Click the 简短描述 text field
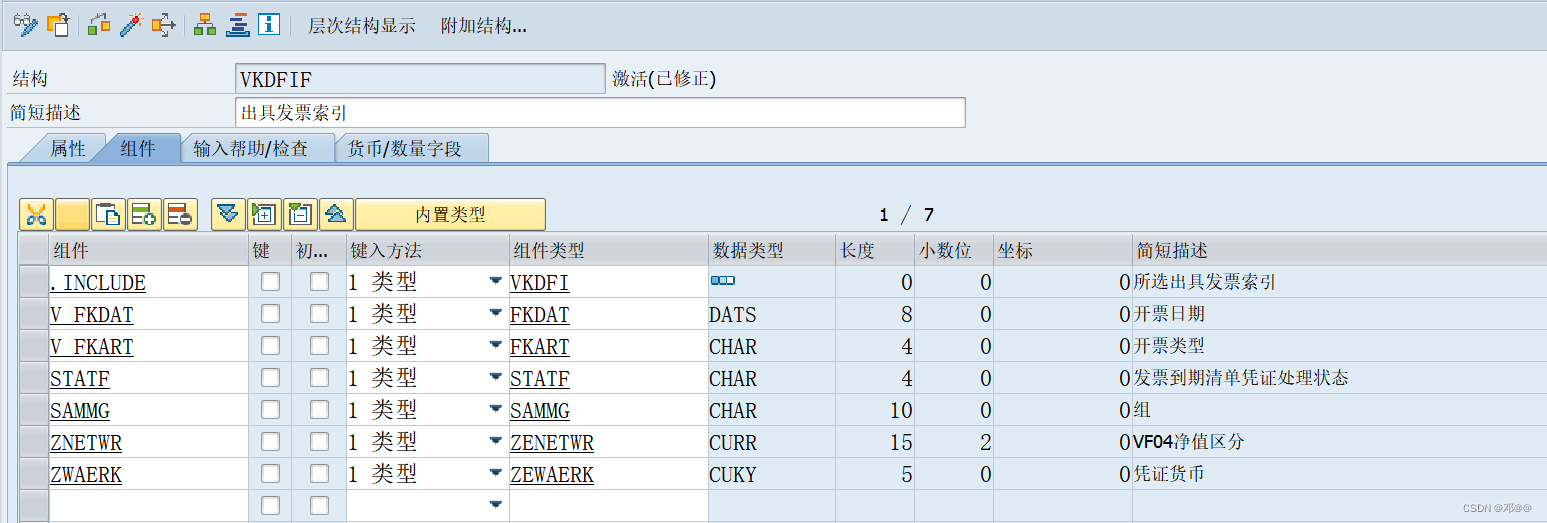 pyautogui.click(x=600, y=113)
